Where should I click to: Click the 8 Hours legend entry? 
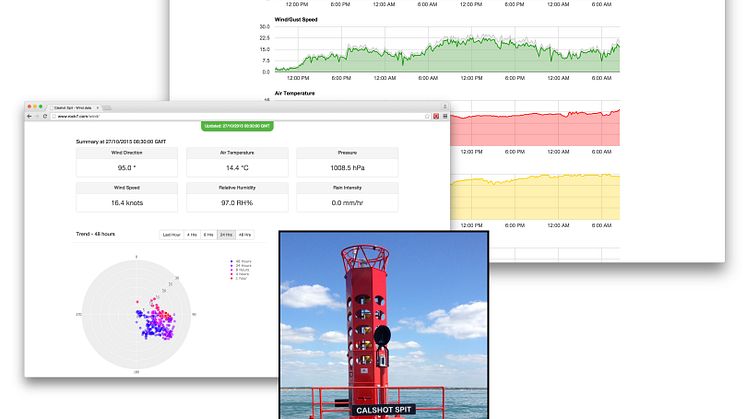point(240,270)
